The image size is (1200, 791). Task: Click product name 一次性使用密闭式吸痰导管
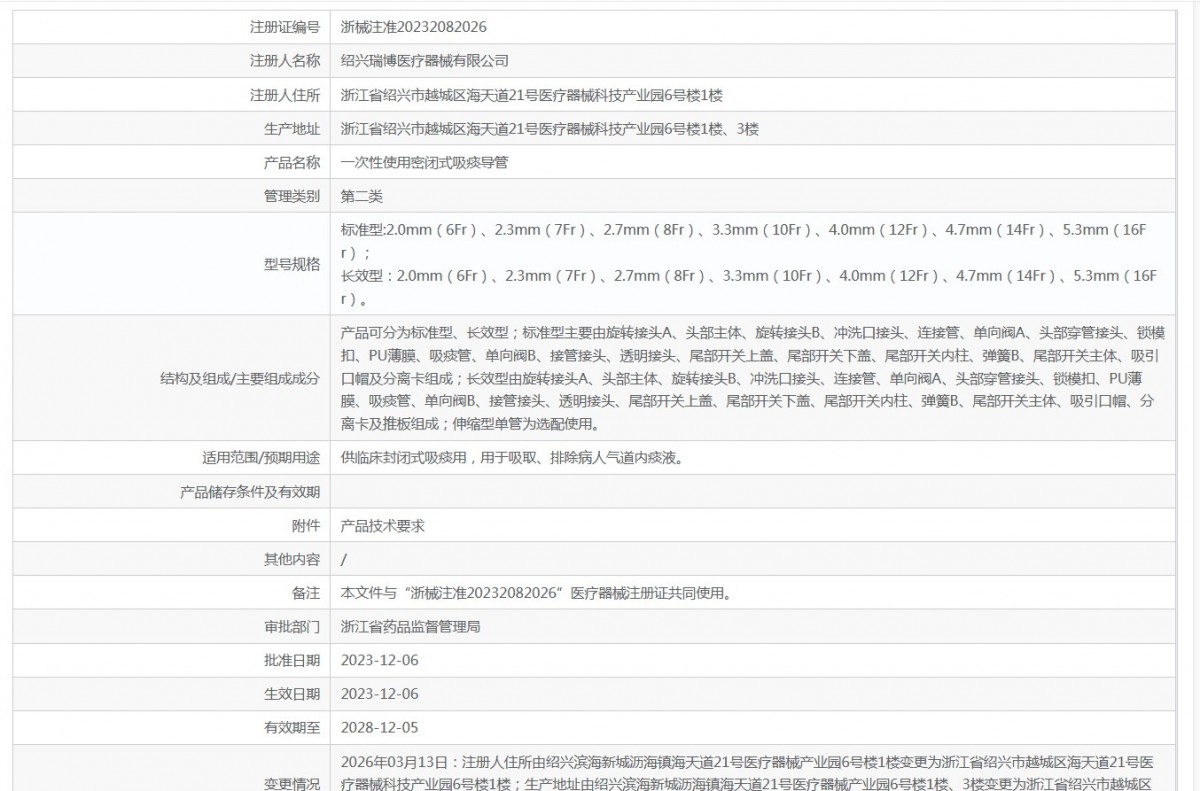(x=424, y=162)
